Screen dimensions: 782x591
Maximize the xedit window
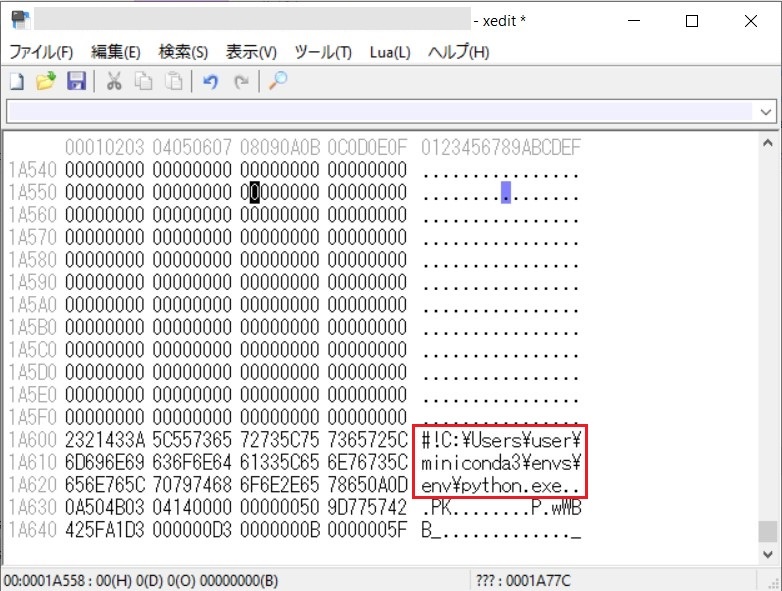point(692,21)
